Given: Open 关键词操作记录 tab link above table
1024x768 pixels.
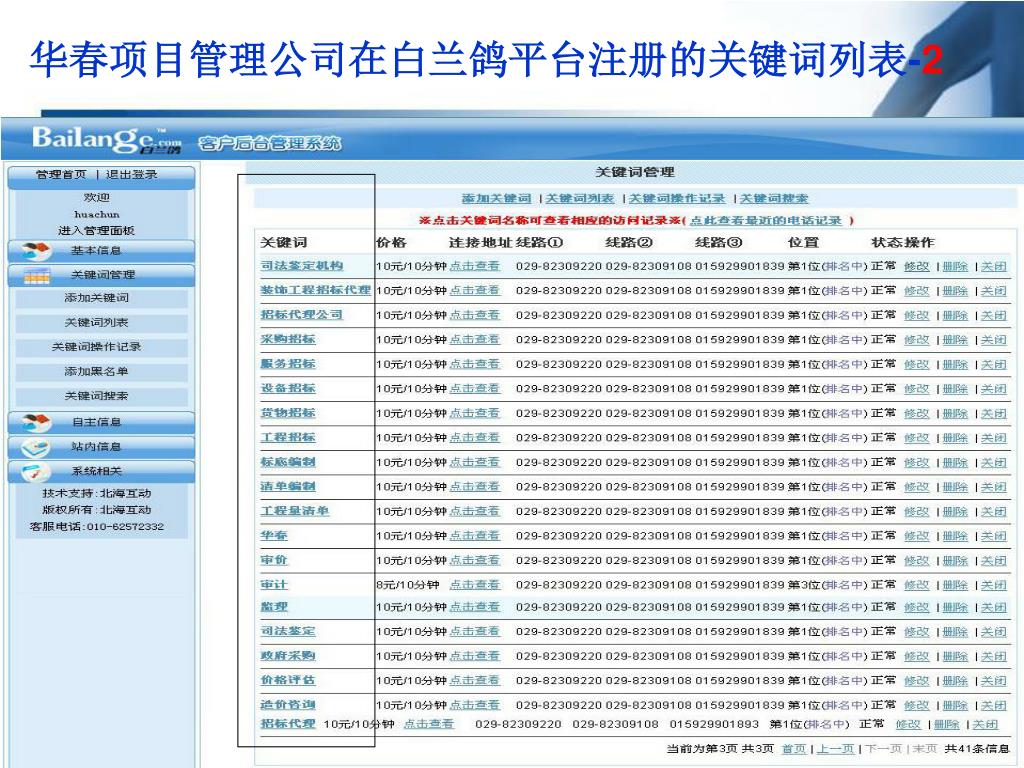Looking at the screenshot, I should 677,199.
